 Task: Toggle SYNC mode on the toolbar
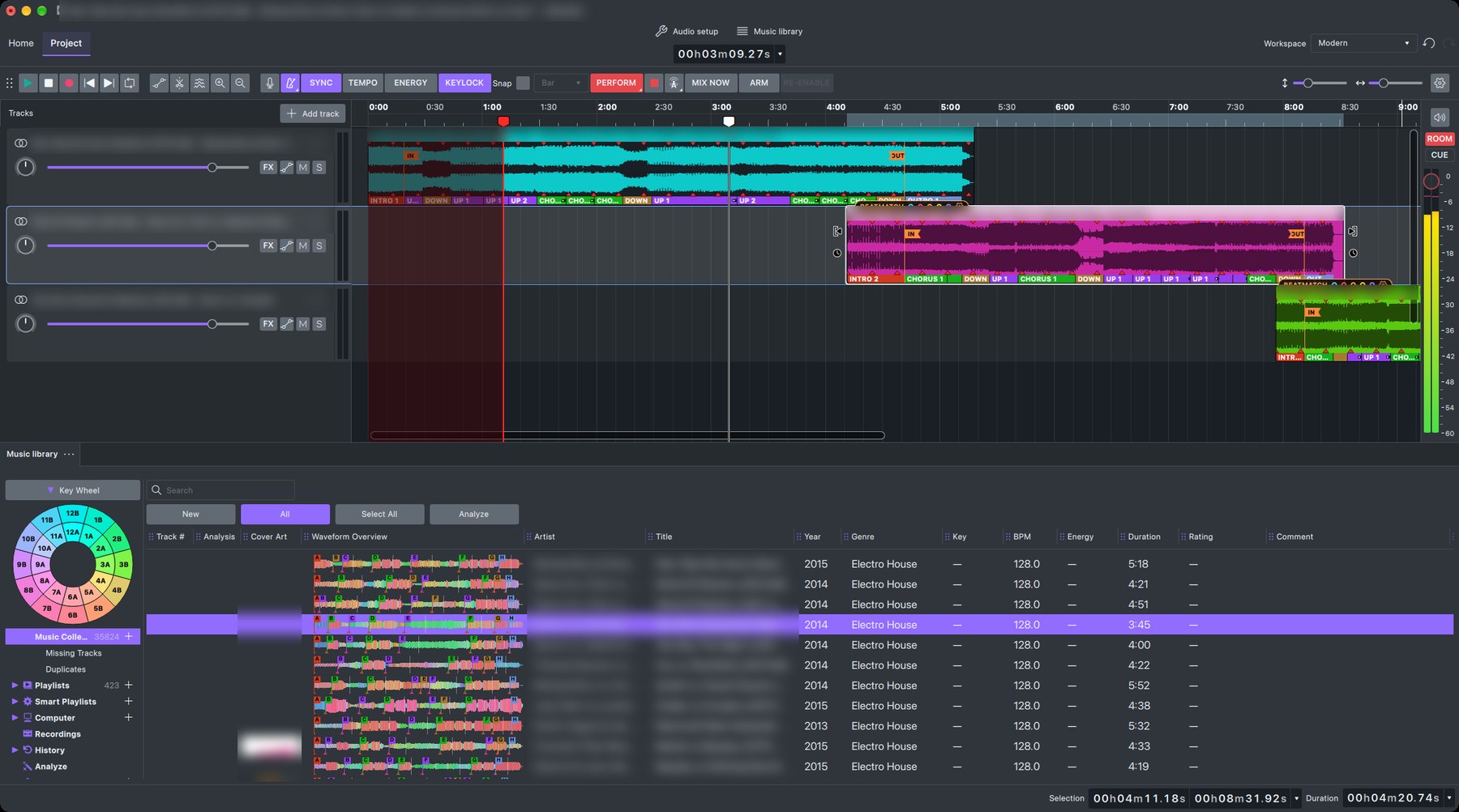[x=321, y=83]
